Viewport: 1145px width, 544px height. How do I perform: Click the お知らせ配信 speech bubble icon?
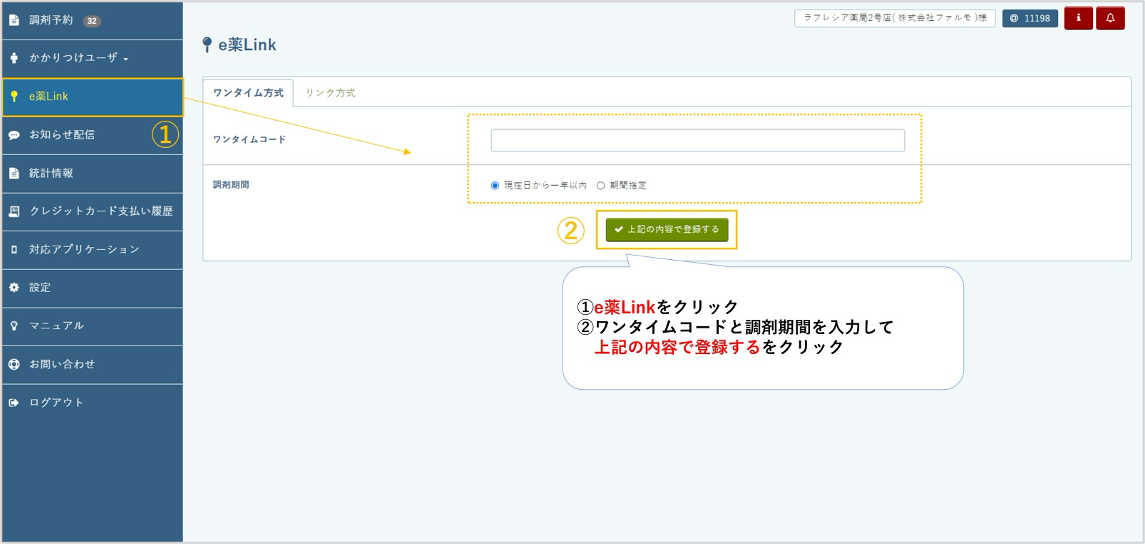pos(14,135)
